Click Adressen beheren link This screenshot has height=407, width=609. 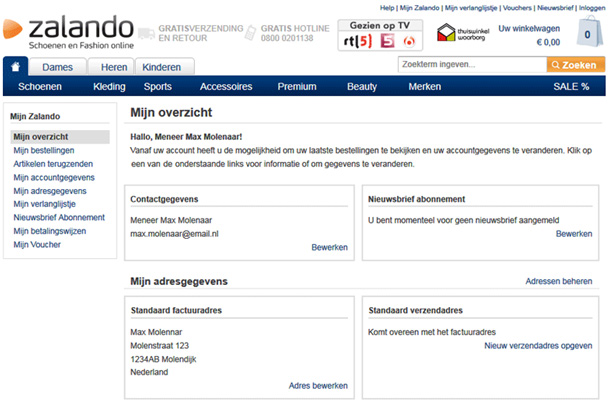[x=559, y=281]
